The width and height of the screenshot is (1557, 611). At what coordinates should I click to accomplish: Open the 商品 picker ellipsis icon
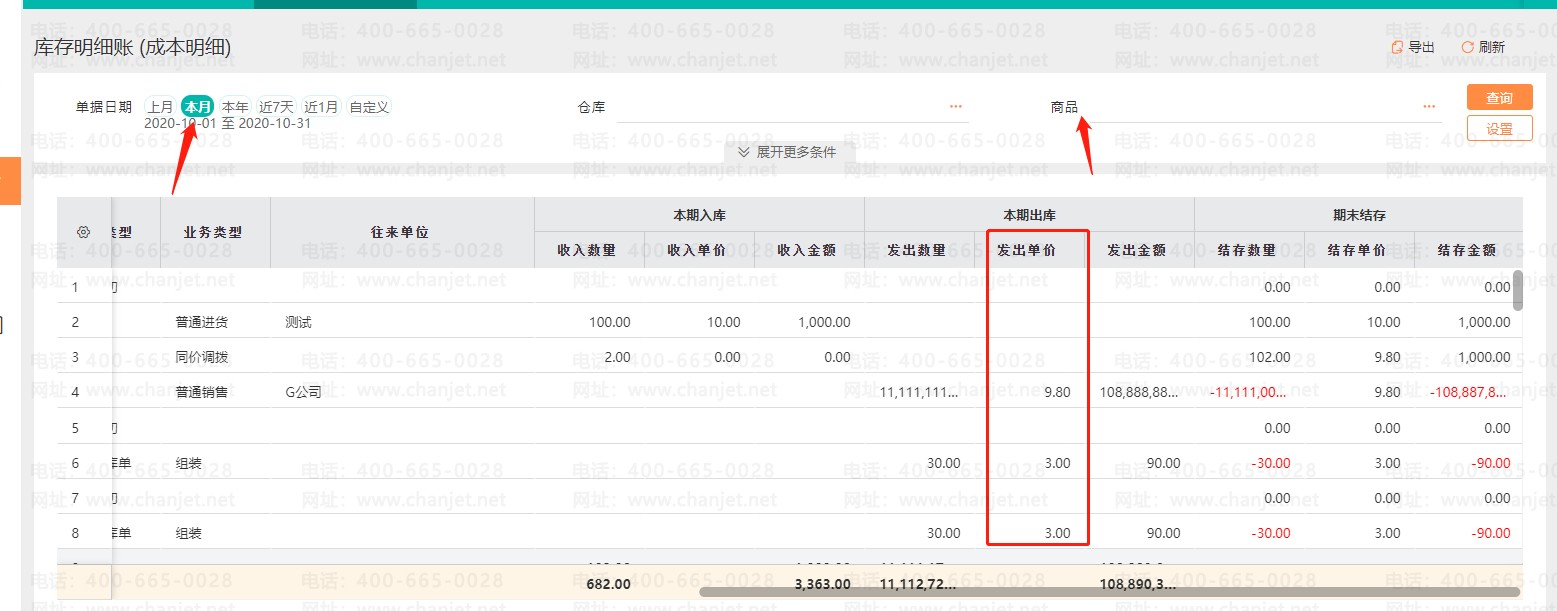pos(1429,106)
